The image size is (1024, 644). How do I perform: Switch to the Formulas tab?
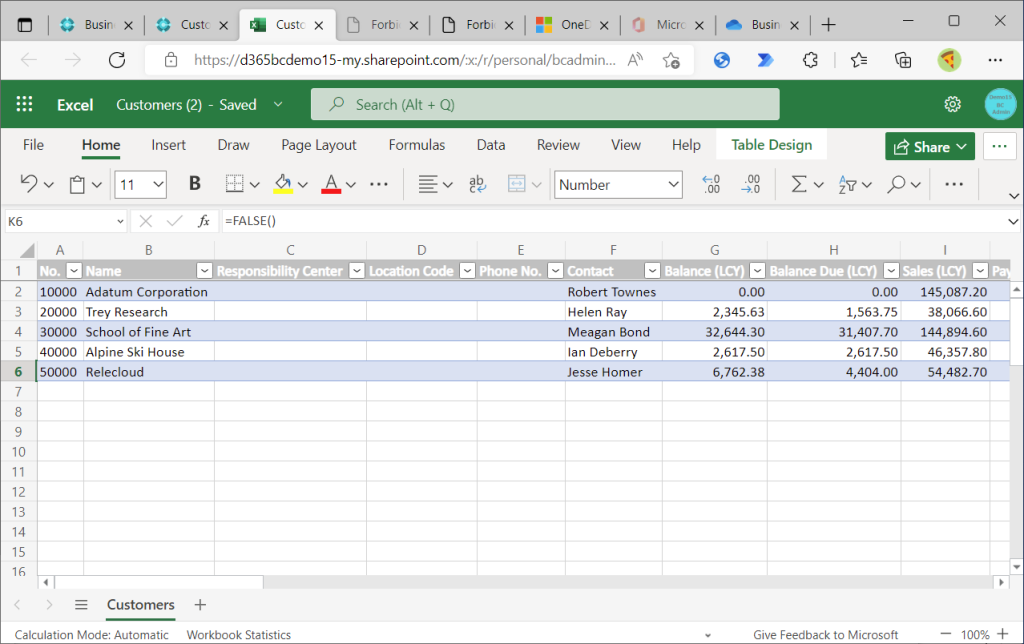pos(417,145)
